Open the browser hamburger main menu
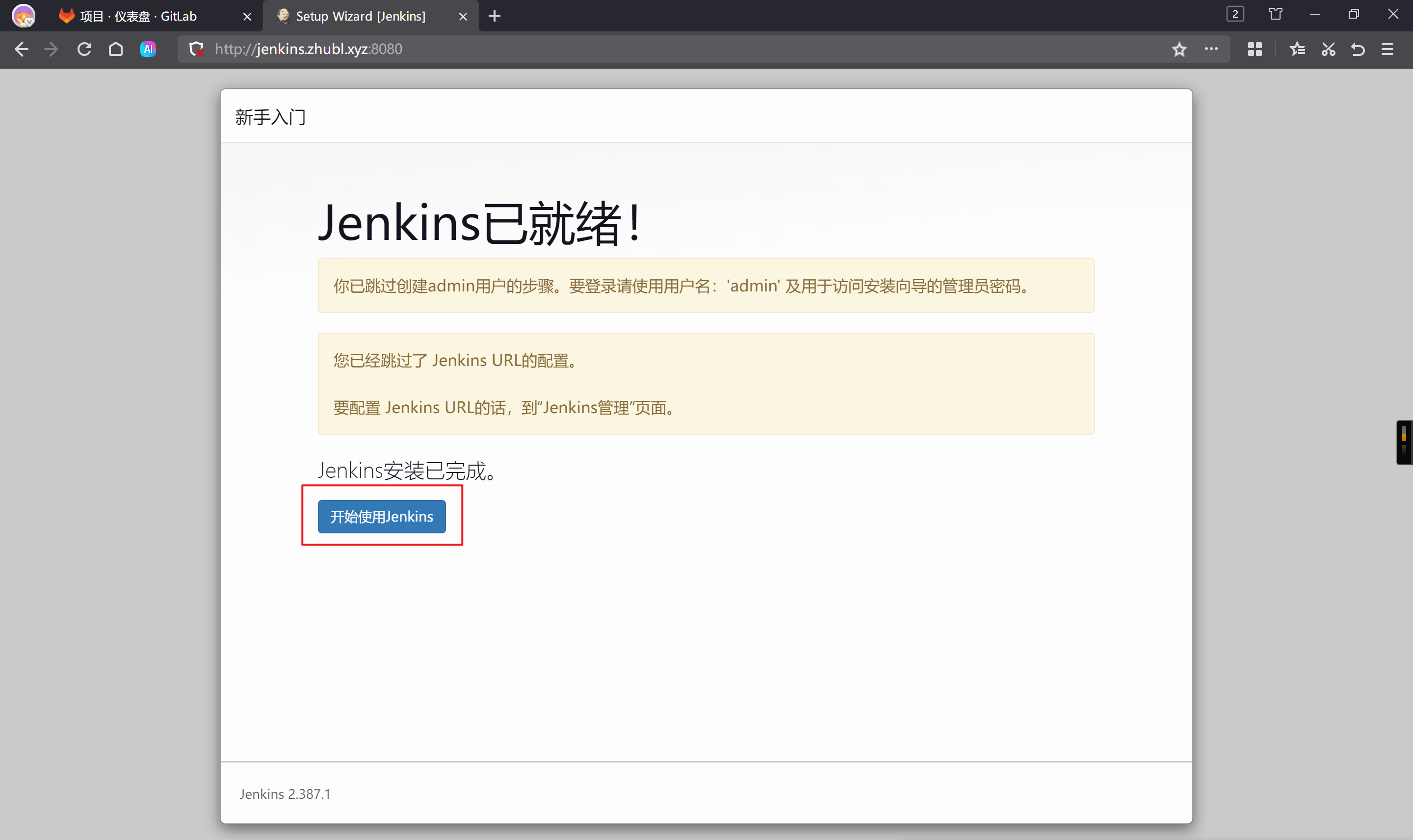 [1387, 49]
